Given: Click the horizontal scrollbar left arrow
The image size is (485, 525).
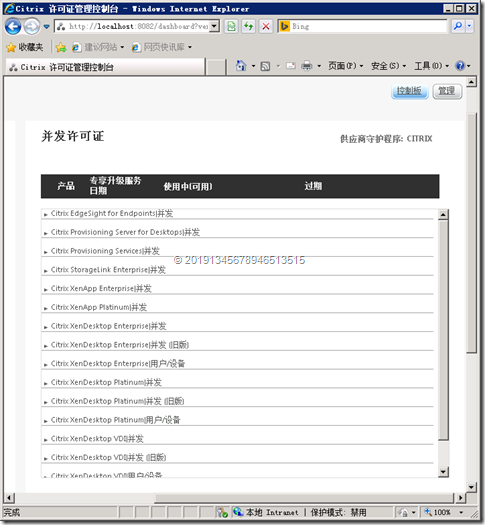Looking at the screenshot, I should click(x=9, y=498).
